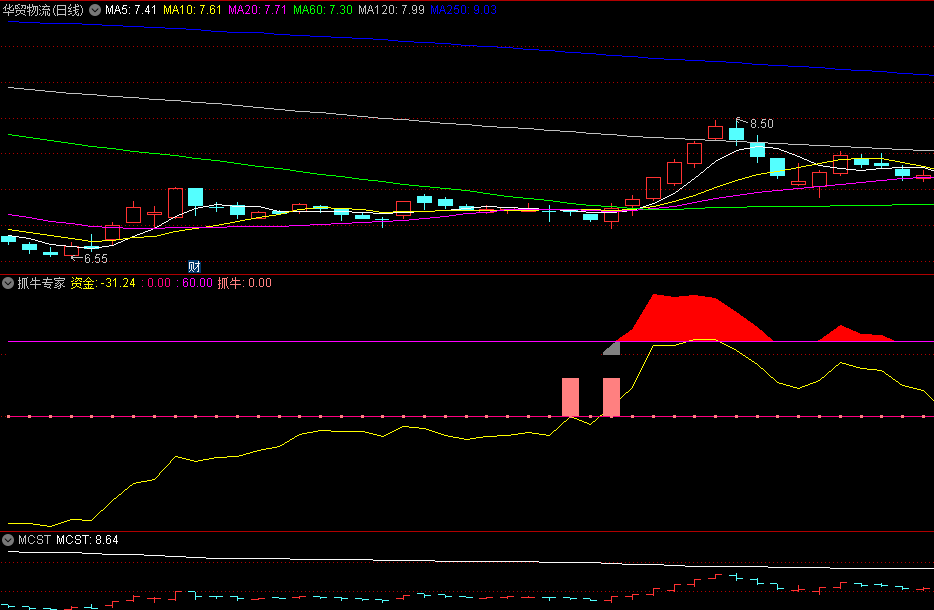The image size is (934, 610).
Task: Click the magenta 60.00 indicator value
Action: tap(197, 283)
